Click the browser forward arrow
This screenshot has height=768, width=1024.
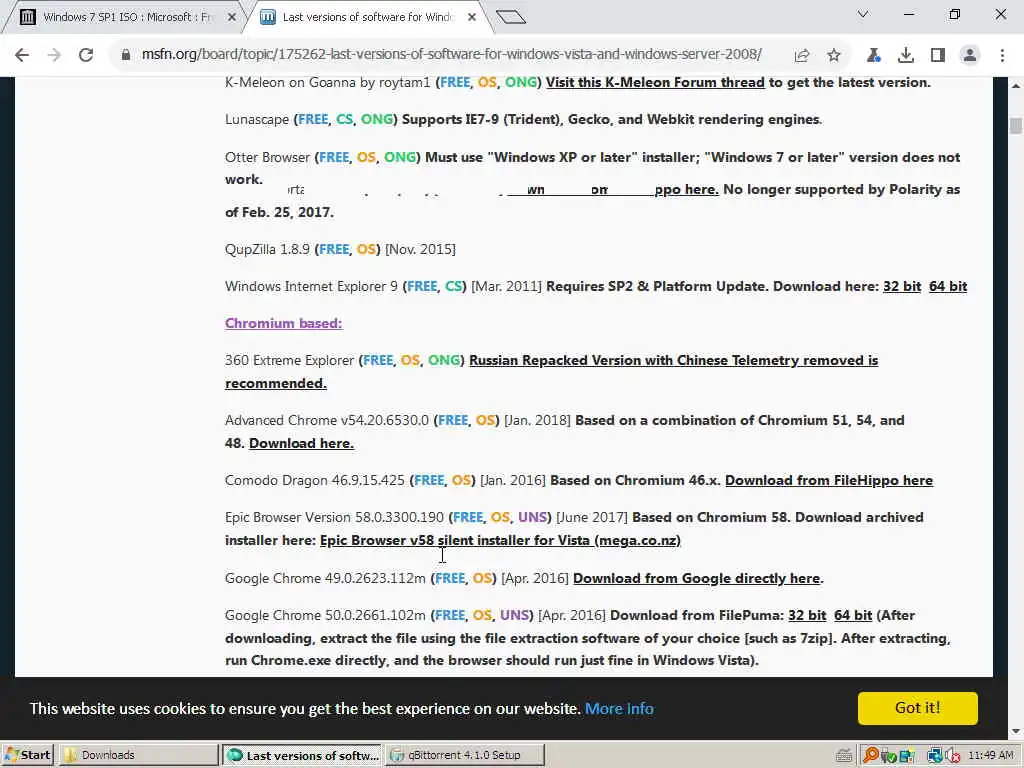click(x=54, y=55)
